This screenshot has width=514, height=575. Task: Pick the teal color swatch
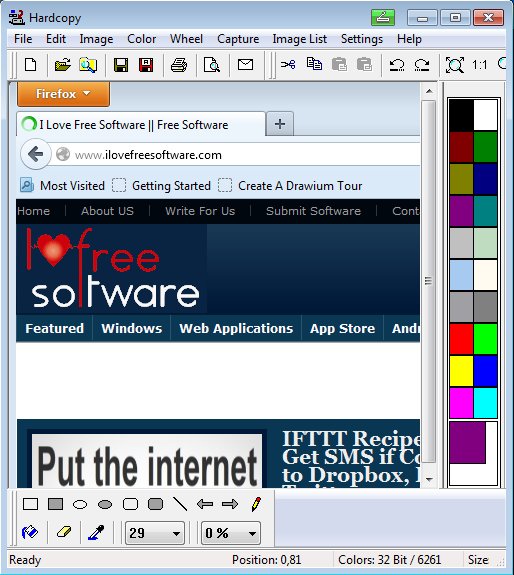485,211
